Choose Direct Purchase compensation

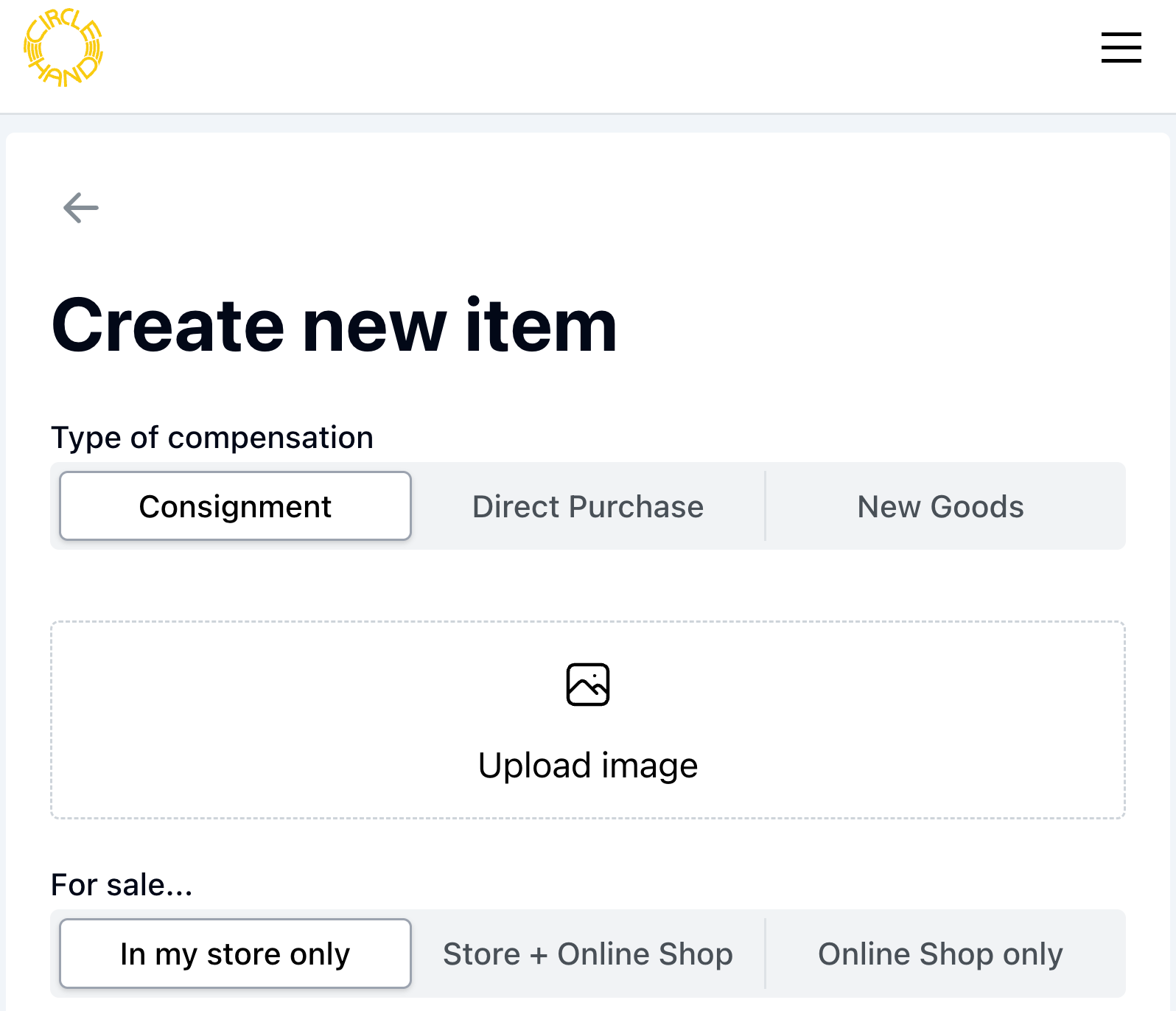tap(588, 506)
